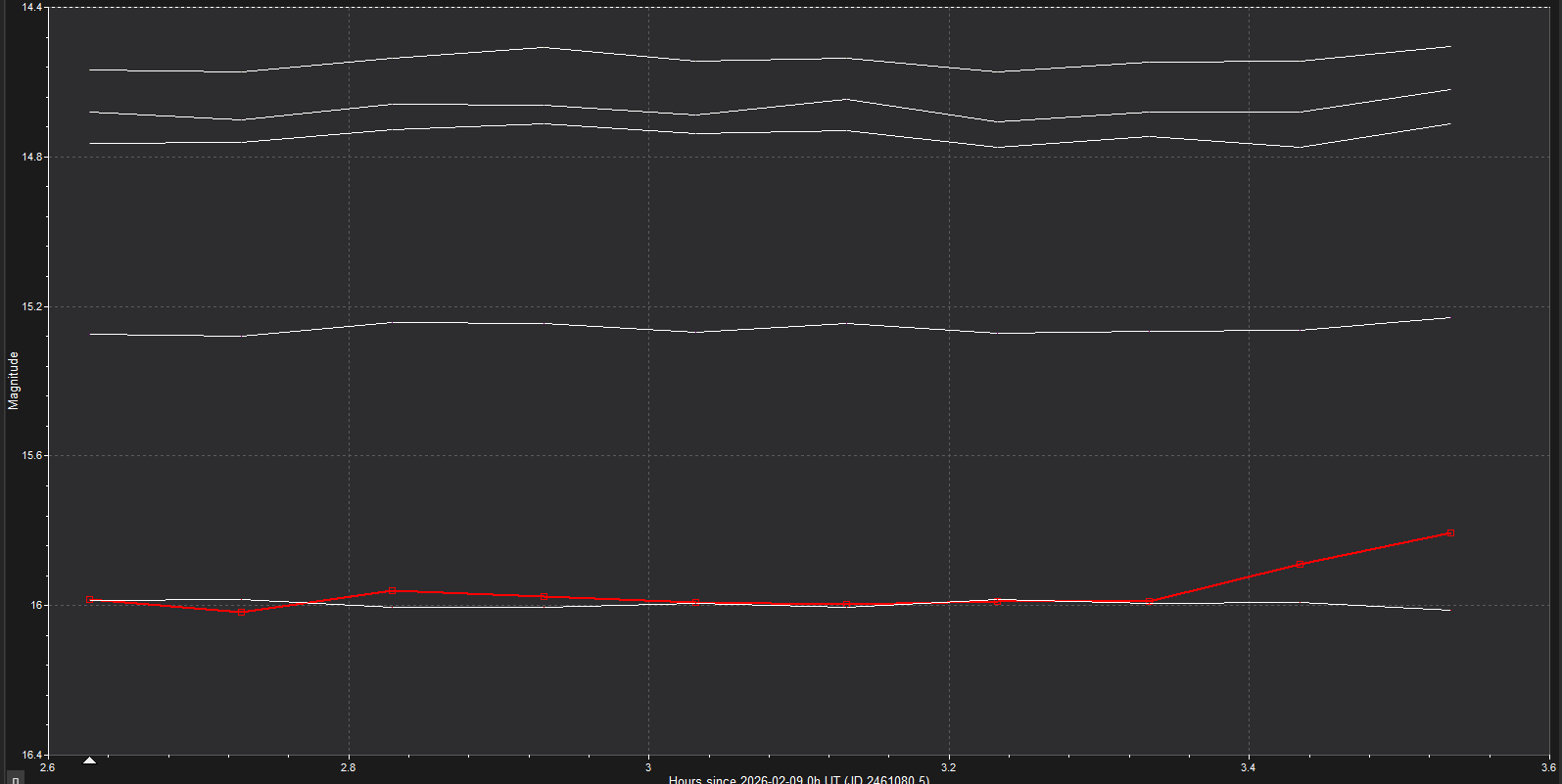Click the 2.8 tick label on x-axis
This screenshot has width=1562, height=784.
point(348,767)
